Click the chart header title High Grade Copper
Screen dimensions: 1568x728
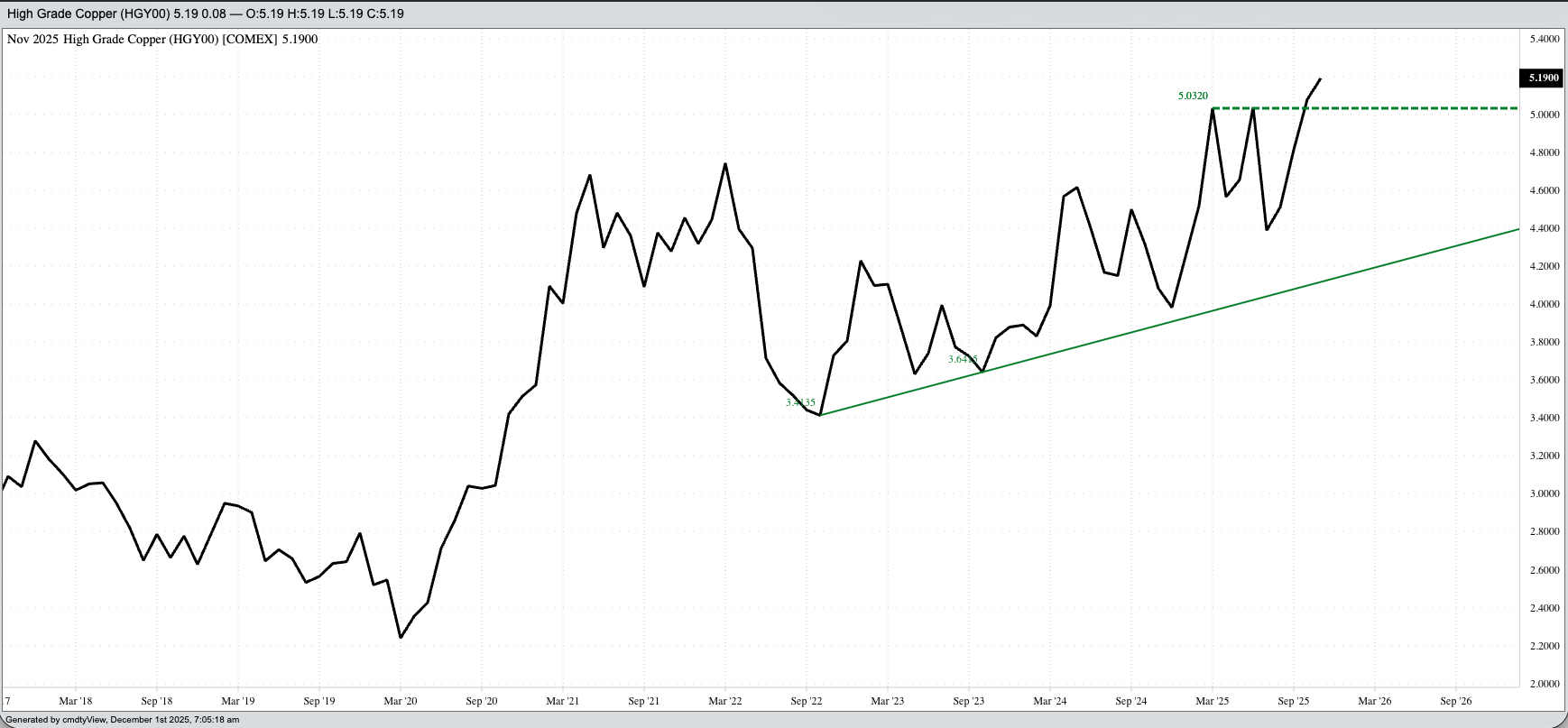pyautogui.click(x=88, y=14)
